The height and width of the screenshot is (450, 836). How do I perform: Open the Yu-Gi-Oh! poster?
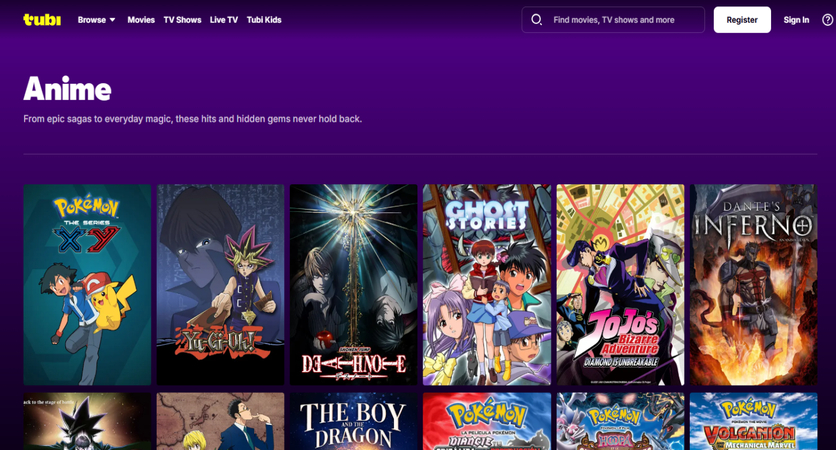coord(221,285)
